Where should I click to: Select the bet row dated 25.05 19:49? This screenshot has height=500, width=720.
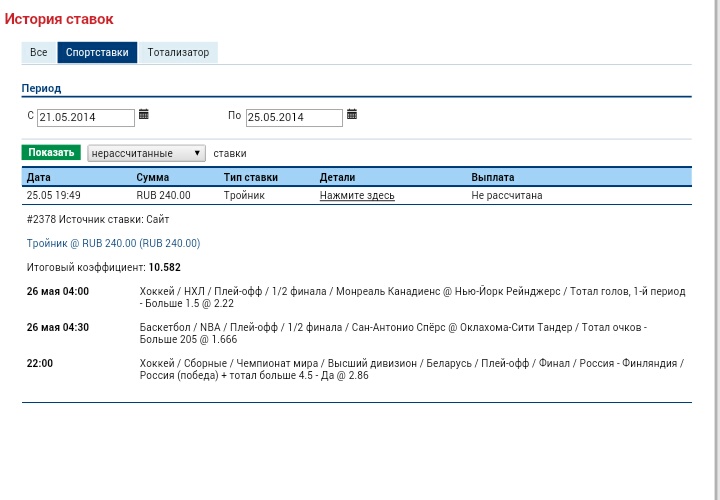click(x=54, y=196)
